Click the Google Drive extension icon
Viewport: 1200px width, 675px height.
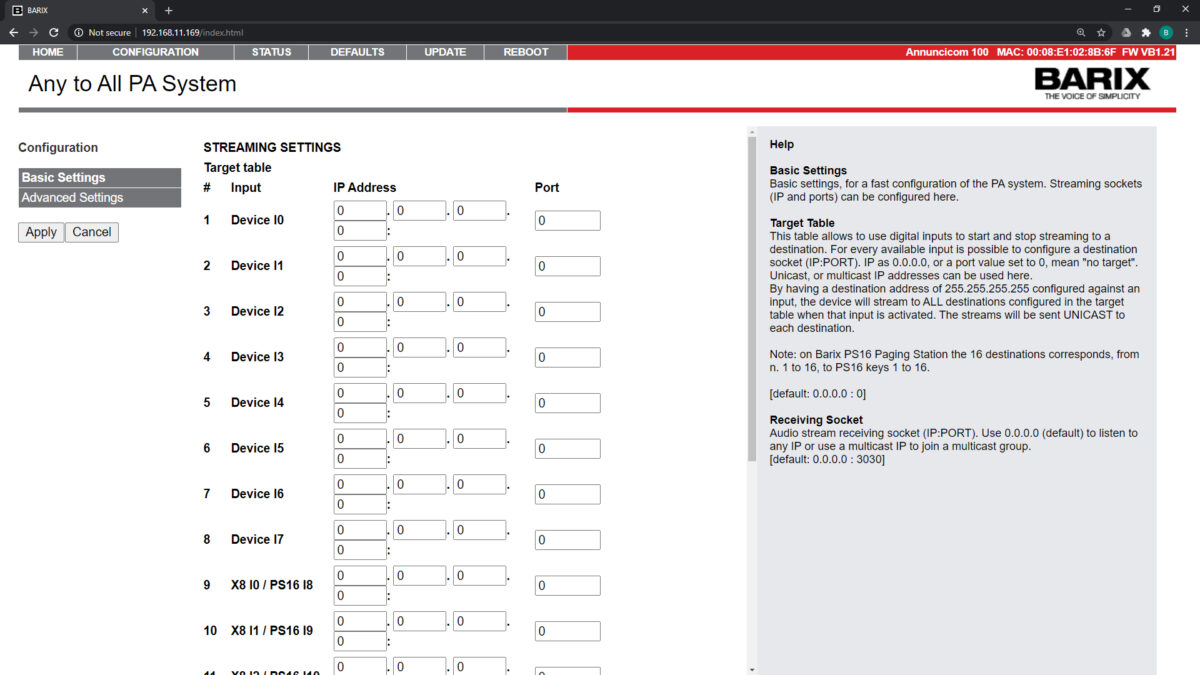tap(1127, 33)
